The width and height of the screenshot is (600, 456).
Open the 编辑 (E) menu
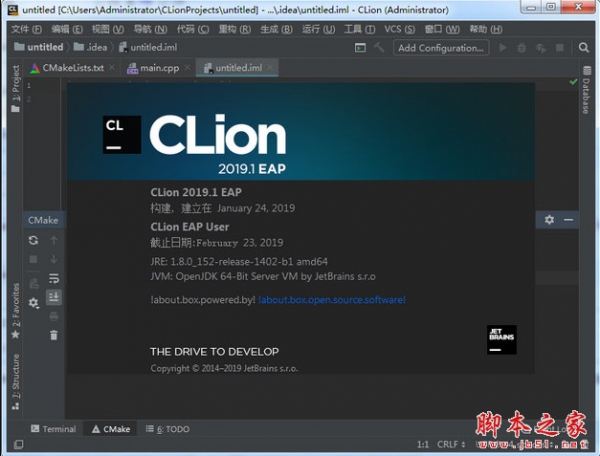67,29
